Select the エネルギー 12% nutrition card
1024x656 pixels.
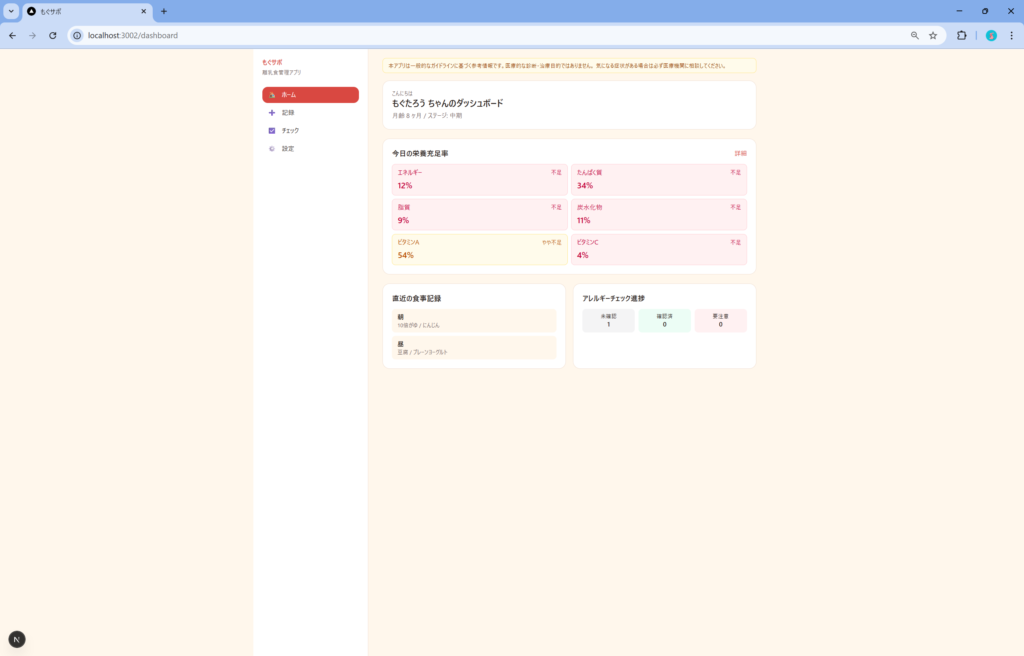point(479,179)
